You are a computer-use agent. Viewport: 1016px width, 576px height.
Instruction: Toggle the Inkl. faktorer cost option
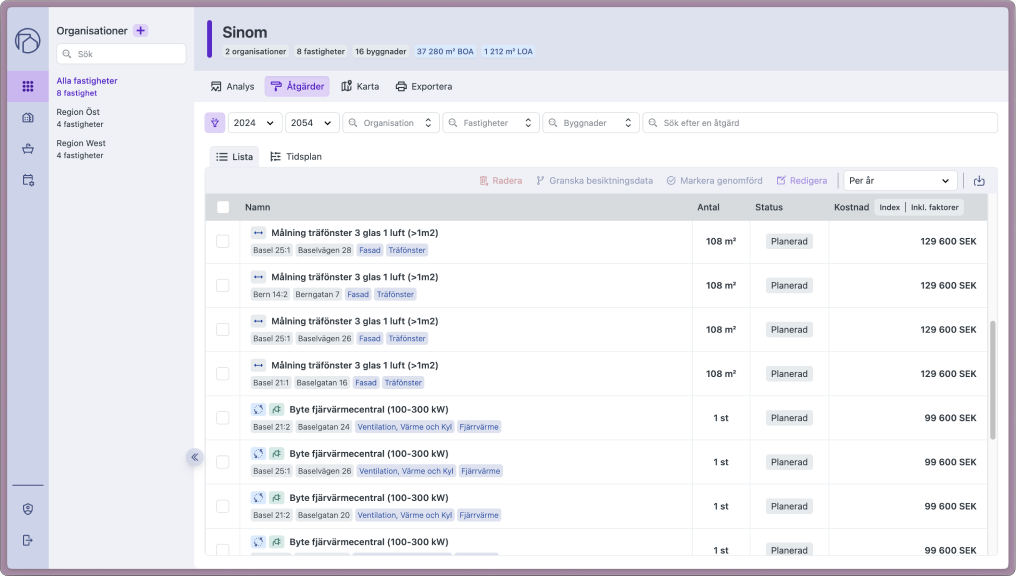coord(934,207)
